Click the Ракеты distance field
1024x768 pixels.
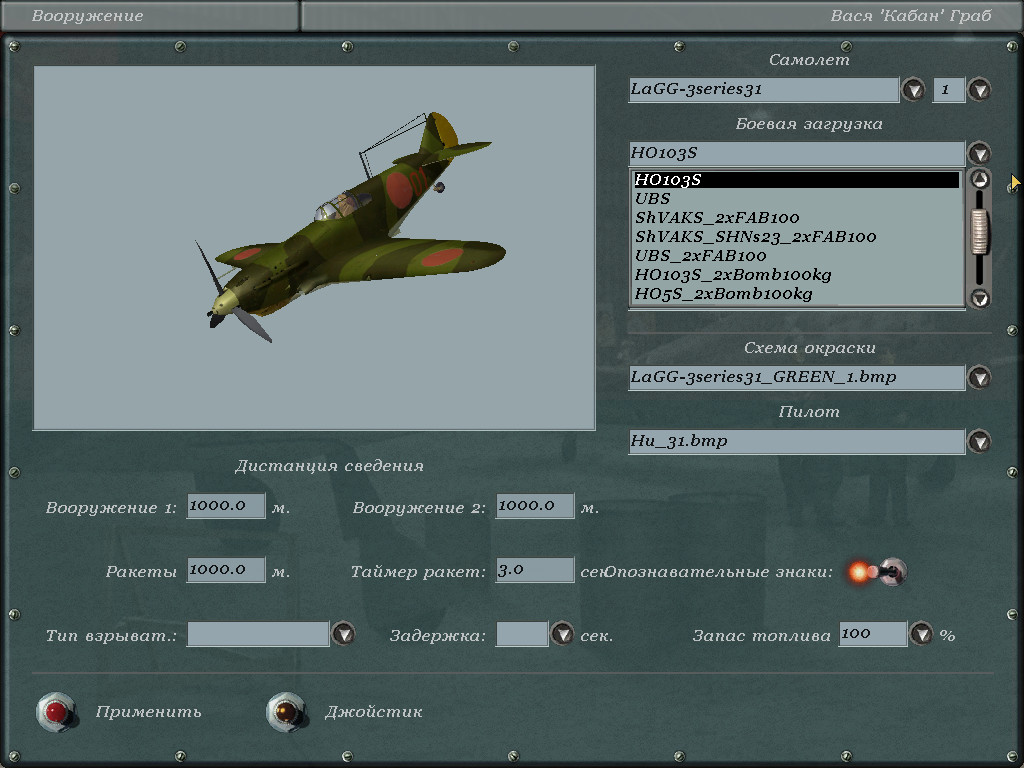(226, 569)
